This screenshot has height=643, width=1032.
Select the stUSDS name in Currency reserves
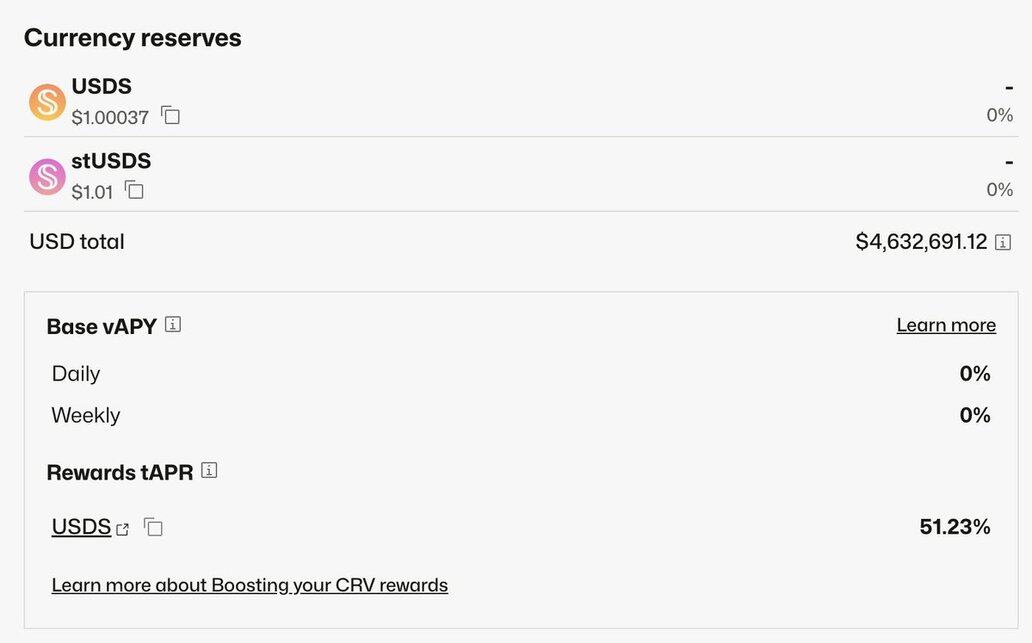click(x=111, y=161)
